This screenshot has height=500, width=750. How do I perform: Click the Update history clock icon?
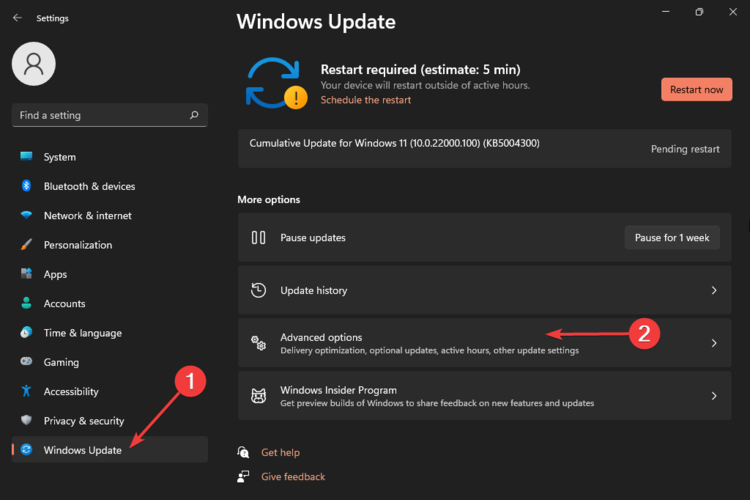tap(258, 290)
